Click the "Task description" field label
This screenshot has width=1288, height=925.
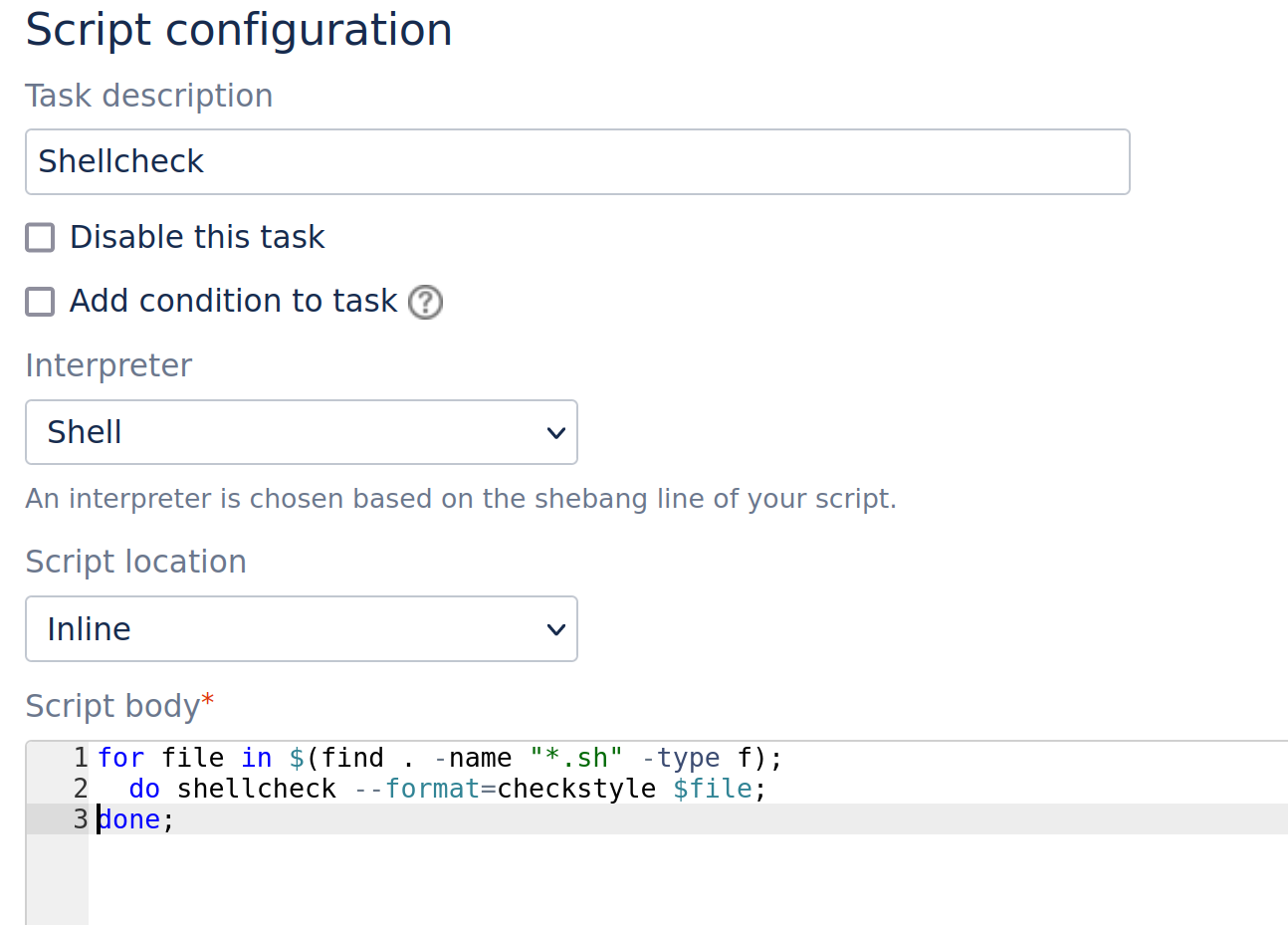click(x=149, y=96)
